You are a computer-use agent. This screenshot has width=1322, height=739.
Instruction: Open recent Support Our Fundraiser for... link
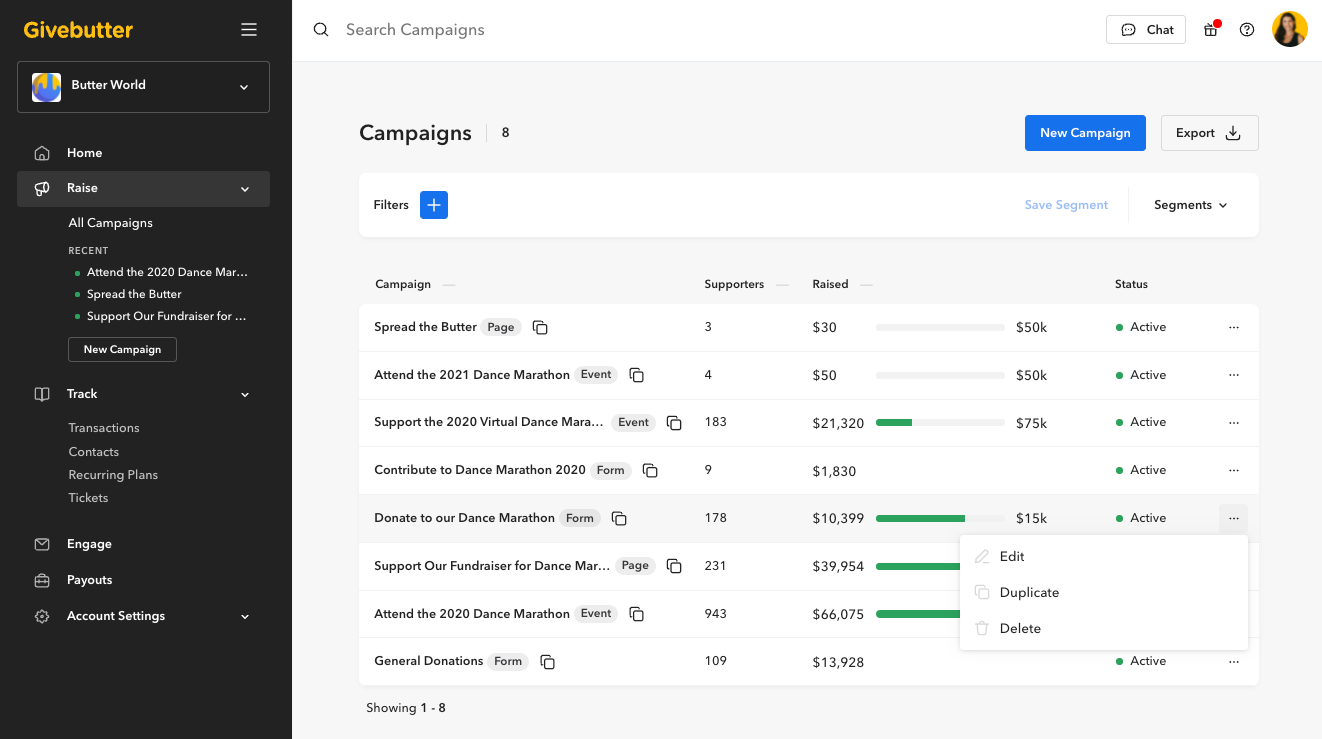(166, 316)
